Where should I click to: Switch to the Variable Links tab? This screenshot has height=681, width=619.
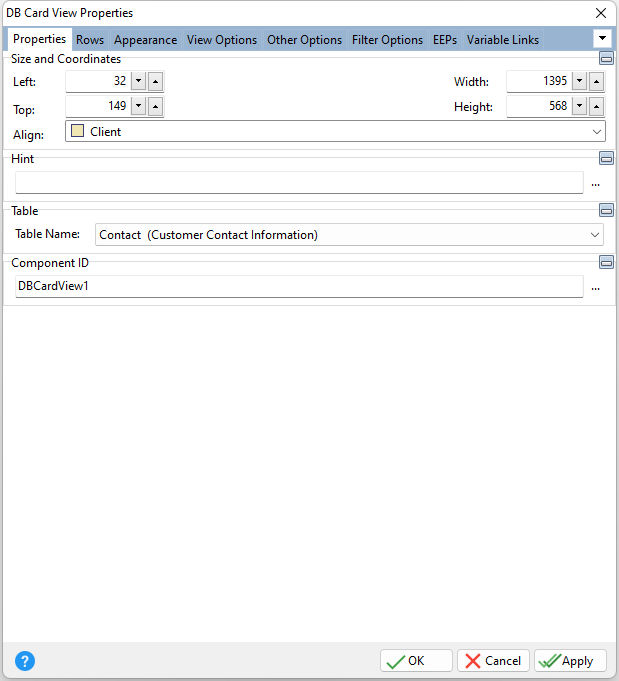pos(503,40)
